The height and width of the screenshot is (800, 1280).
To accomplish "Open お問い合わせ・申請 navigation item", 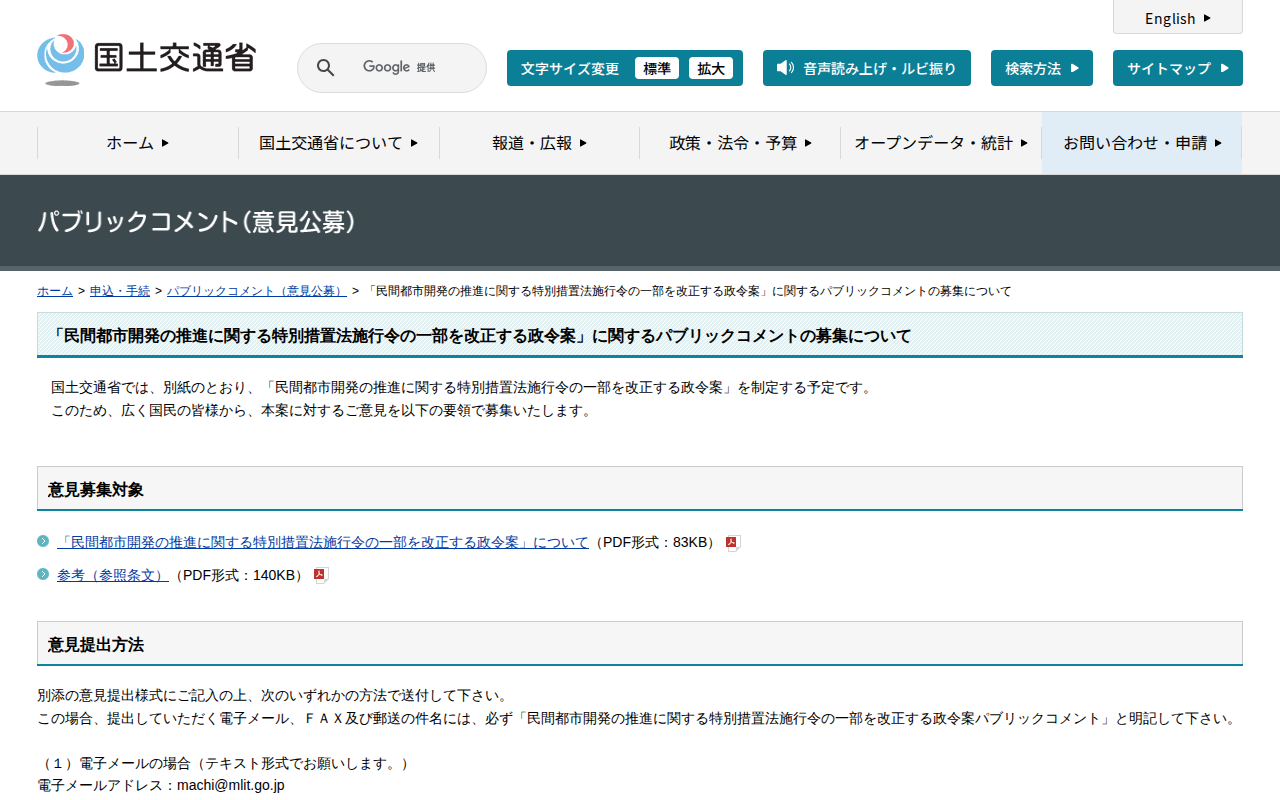I will 1142,143.
